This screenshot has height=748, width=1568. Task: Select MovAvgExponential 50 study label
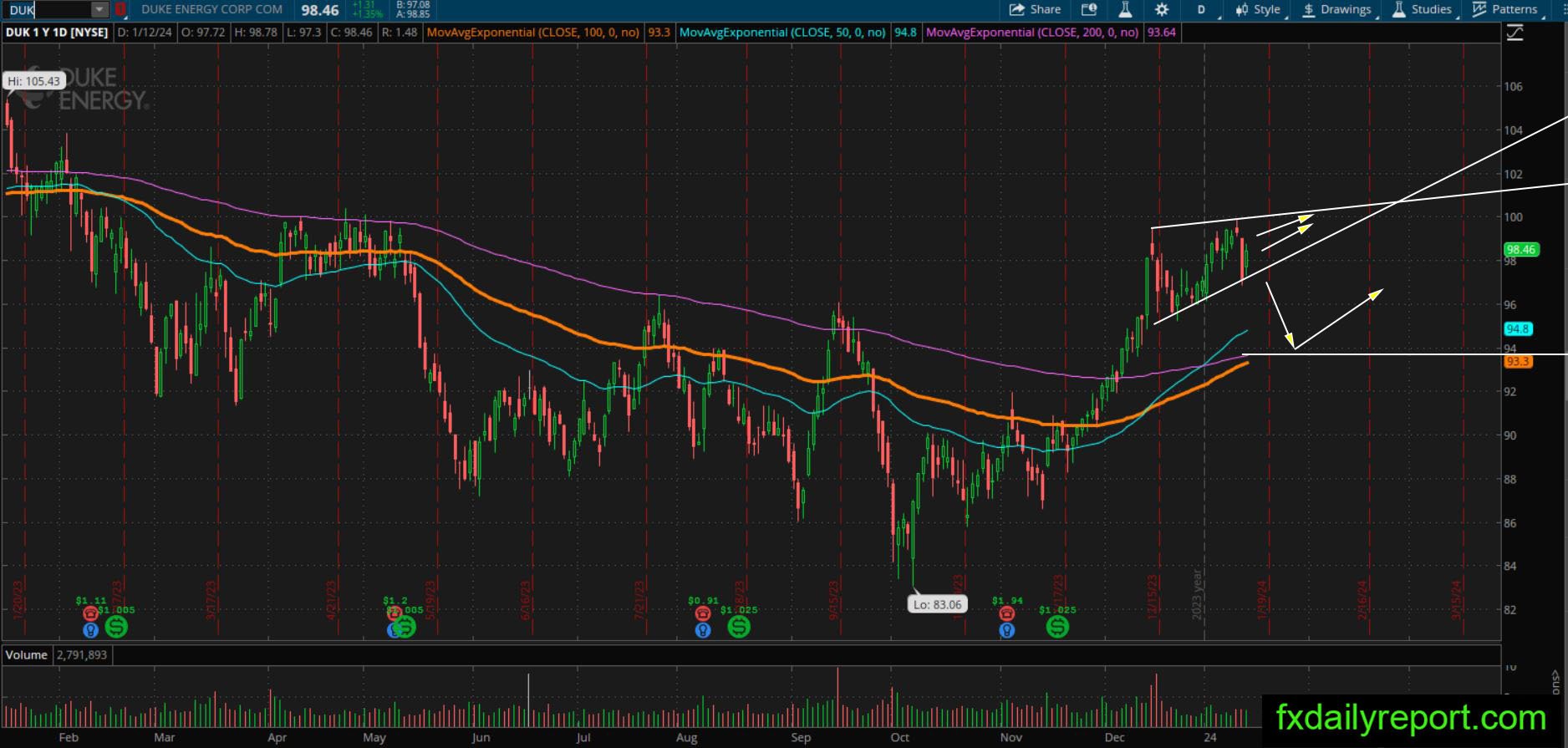[782, 33]
